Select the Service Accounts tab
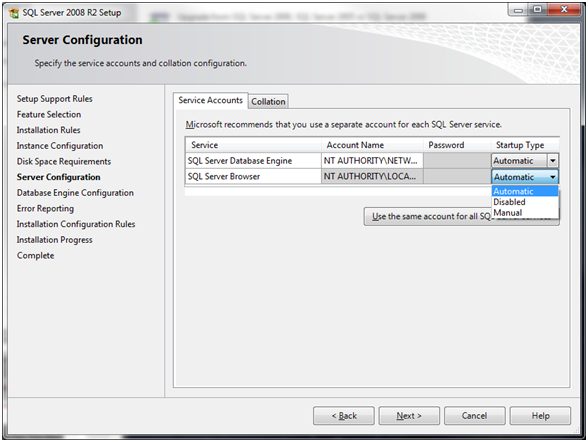 [x=210, y=100]
